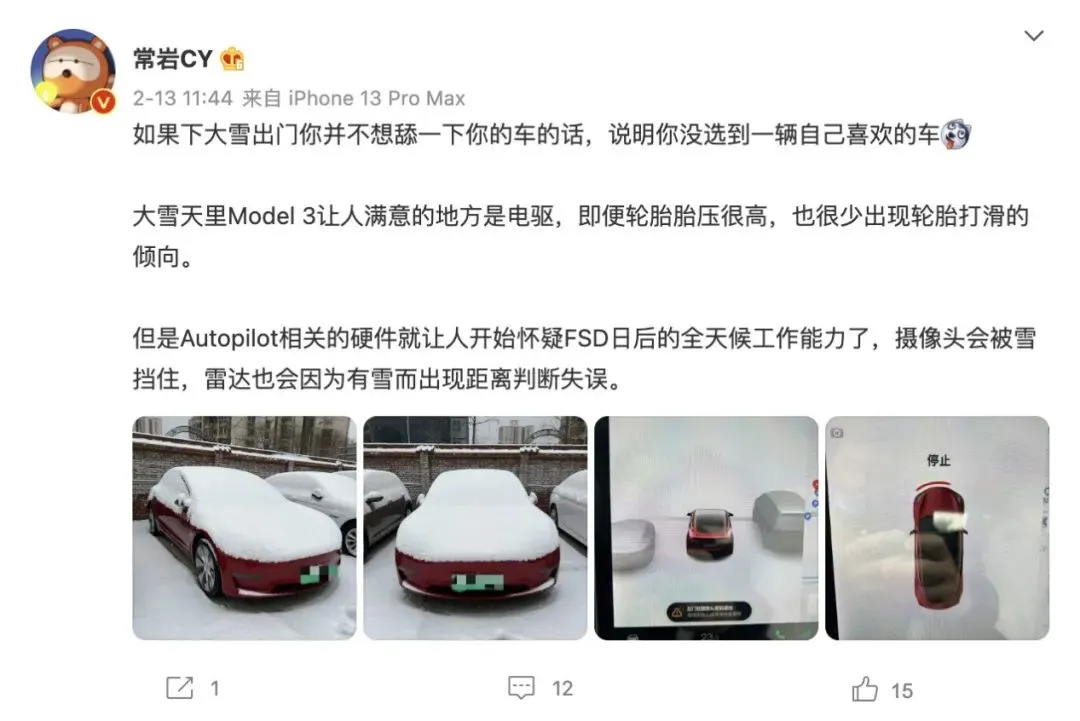This screenshot has height=721, width=1080.
Task: Open the post options chevron menu
Action: [x=1033, y=36]
